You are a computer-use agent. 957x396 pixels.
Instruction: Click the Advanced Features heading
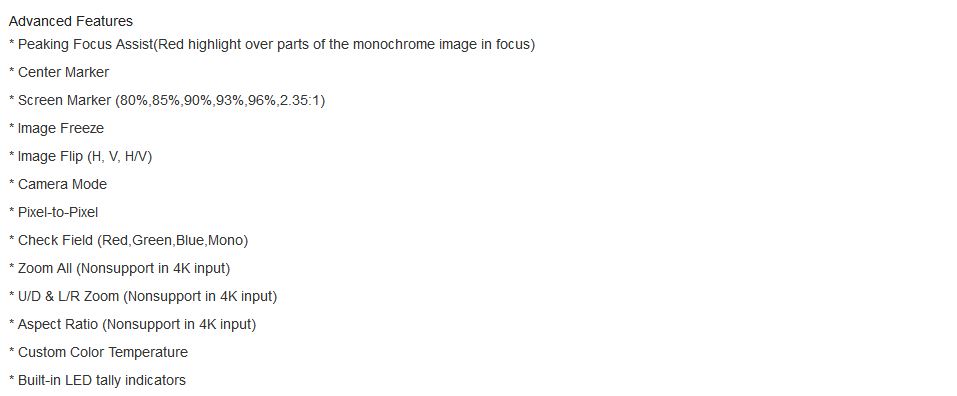(x=71, y=21)
